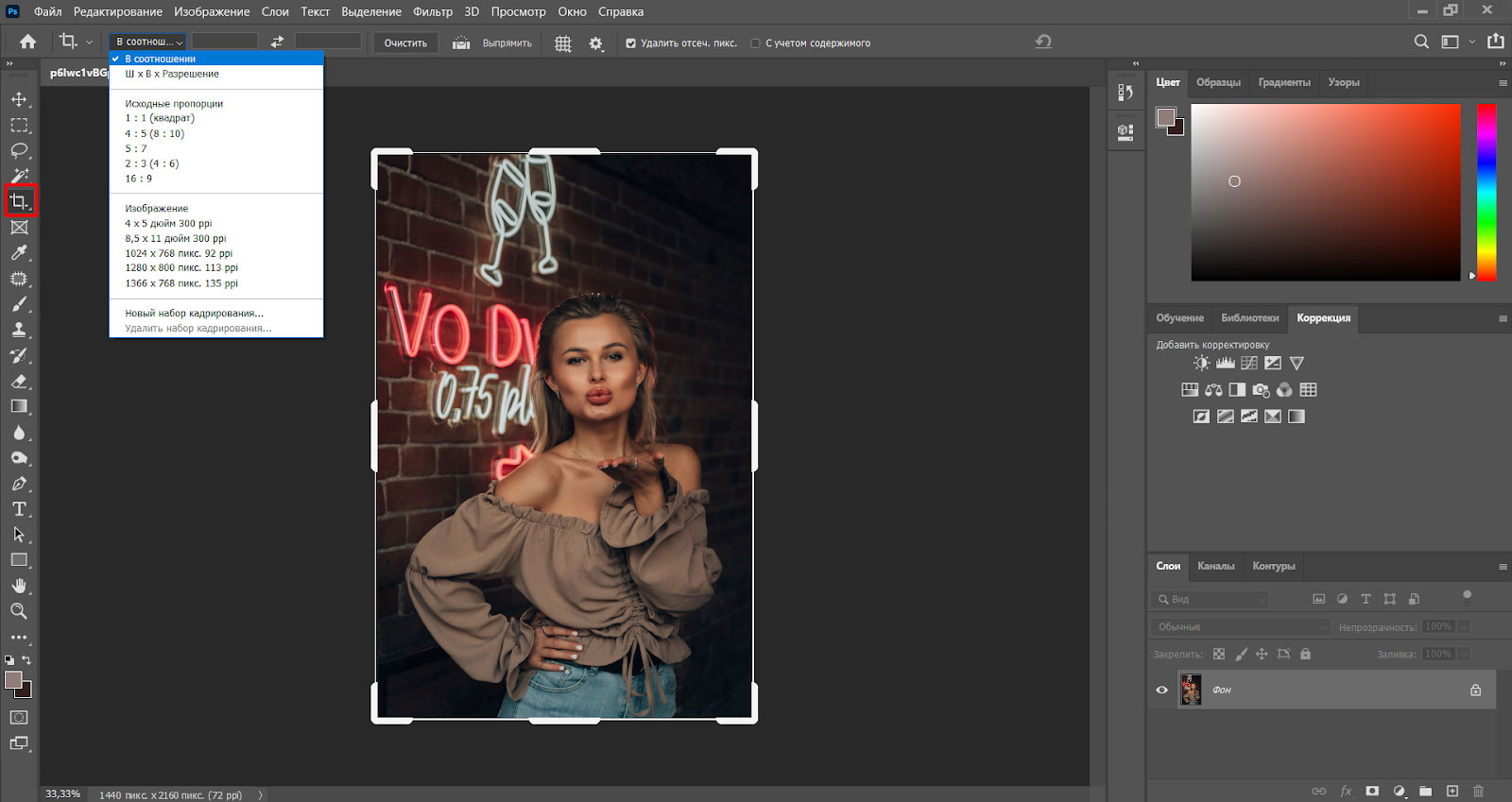
Task: Open blend mode Обычные dropdown
Action: [x=1242, y=626]
